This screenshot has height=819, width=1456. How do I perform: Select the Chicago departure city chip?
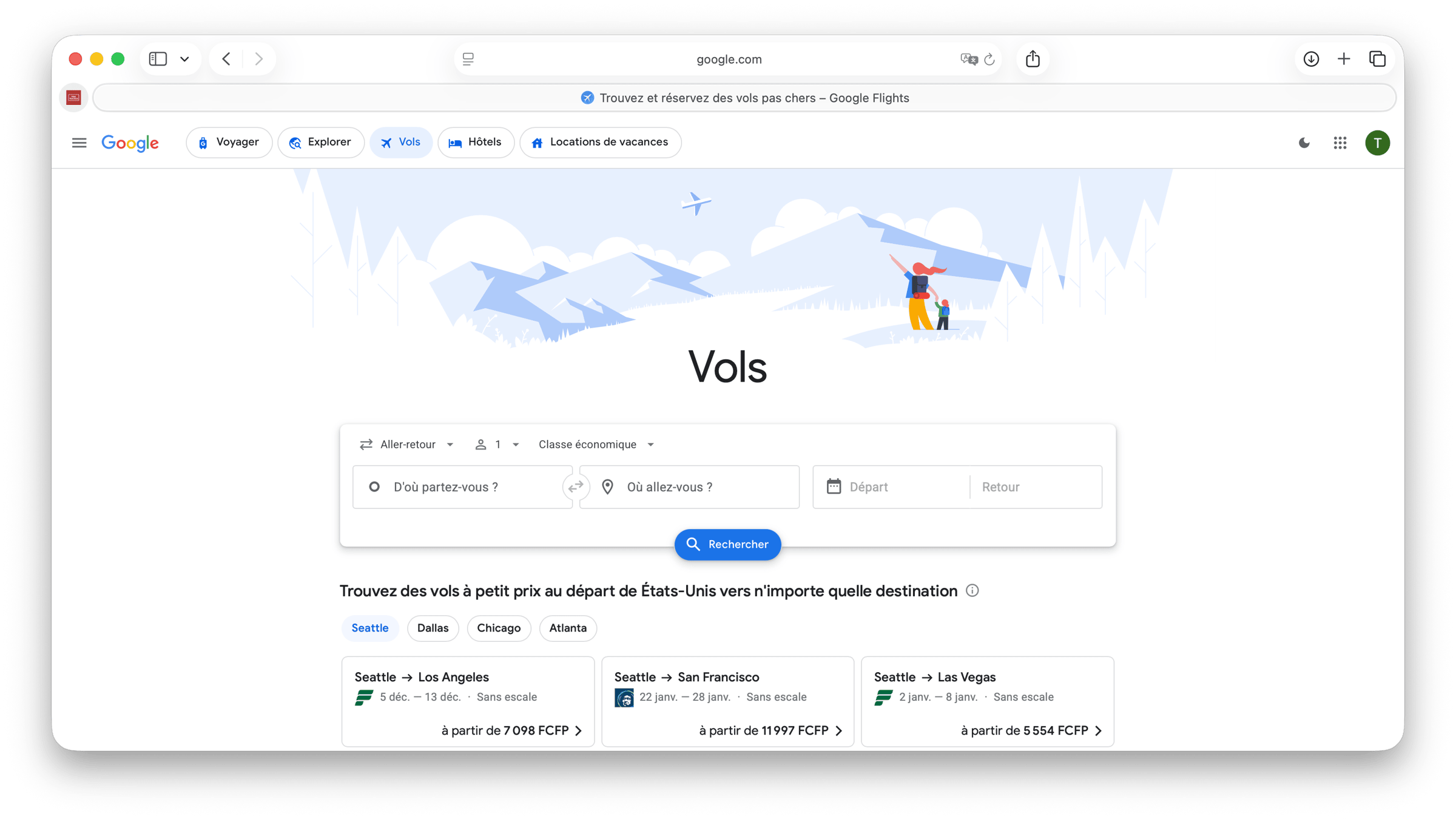click(x=499, y=628)
